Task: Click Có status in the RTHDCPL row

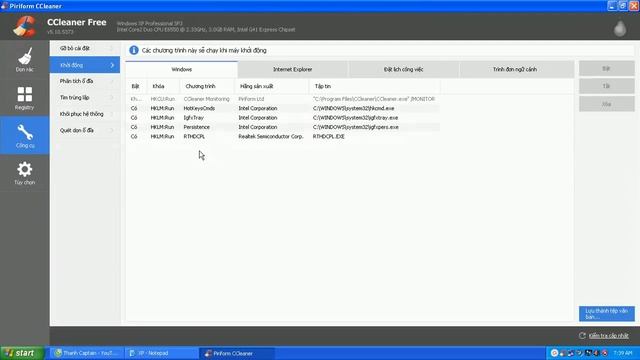Action: (x=134, y=136)
